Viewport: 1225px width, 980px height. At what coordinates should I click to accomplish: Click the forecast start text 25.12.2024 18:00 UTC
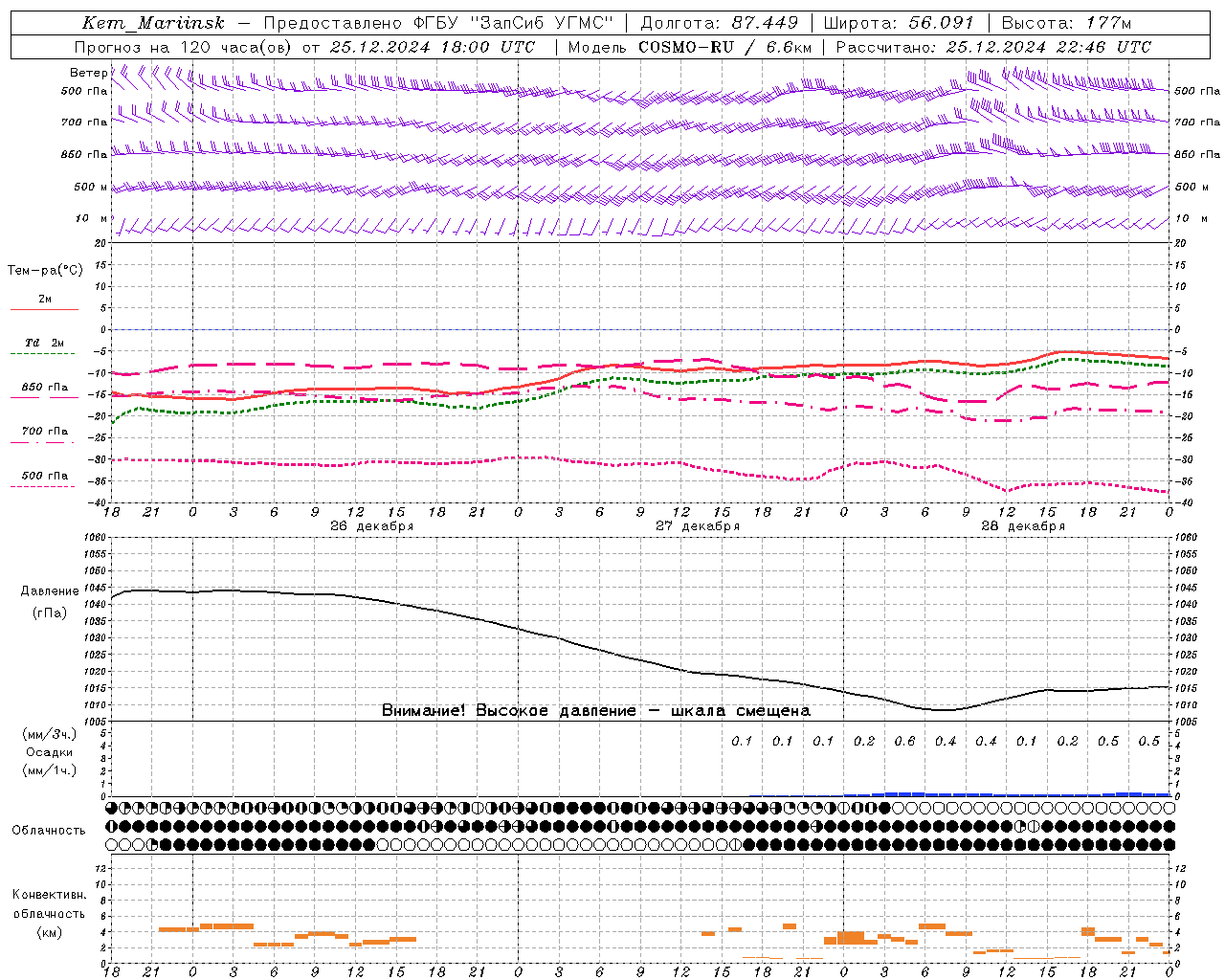click(433, 47)
